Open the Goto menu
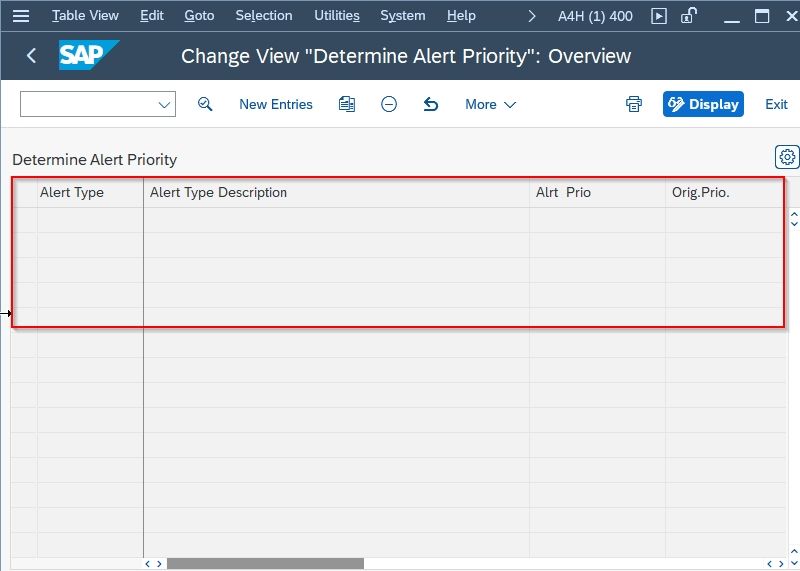800x571 pixels. (199, 16)
